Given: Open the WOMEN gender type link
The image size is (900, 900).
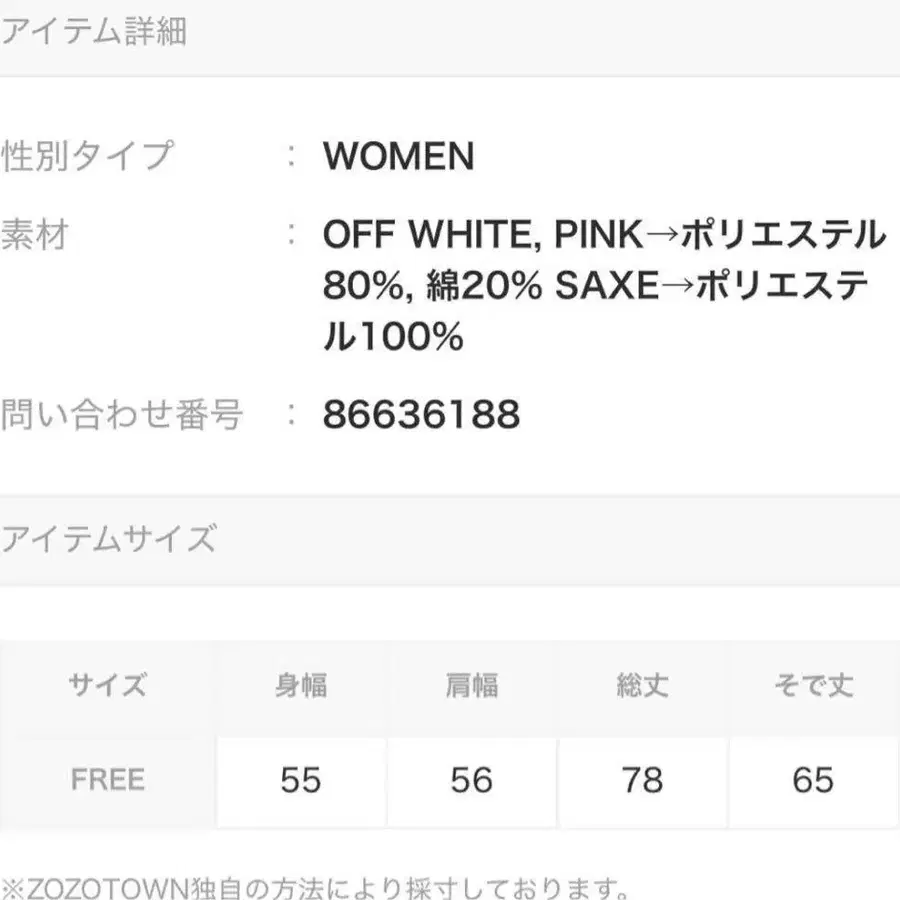Looking at the screenshot, I should tap(398, 156).
